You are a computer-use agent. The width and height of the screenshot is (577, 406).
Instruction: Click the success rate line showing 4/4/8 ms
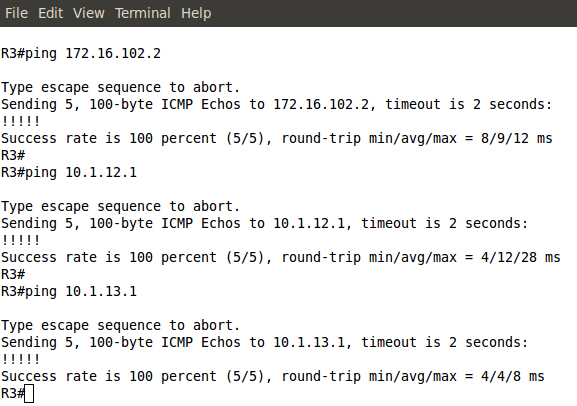[x=272, y=376]
